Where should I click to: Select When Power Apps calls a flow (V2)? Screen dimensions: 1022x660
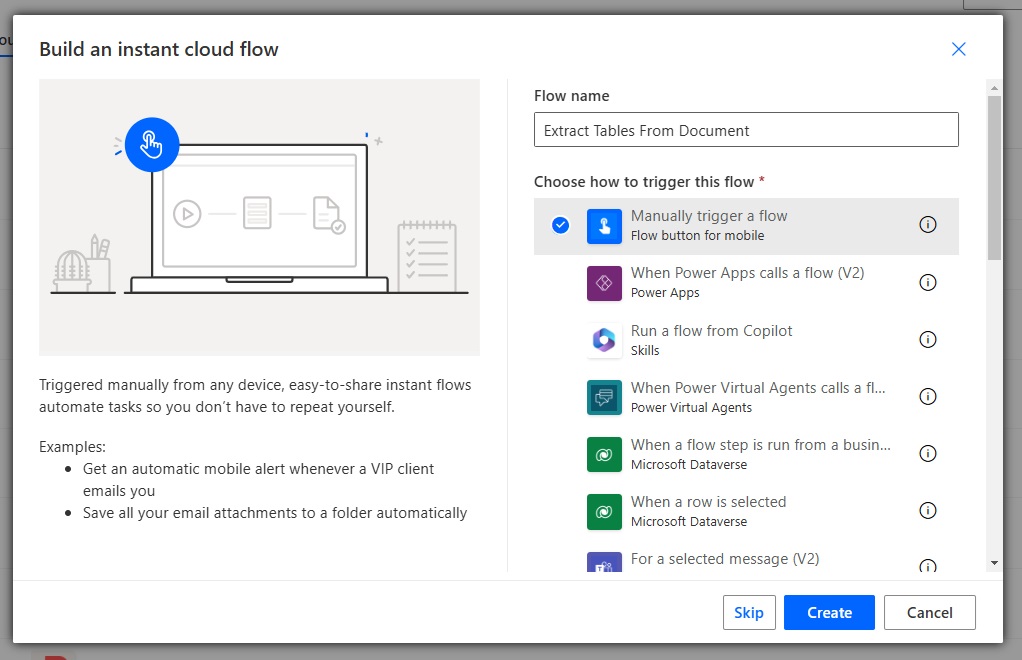[746, 283]
